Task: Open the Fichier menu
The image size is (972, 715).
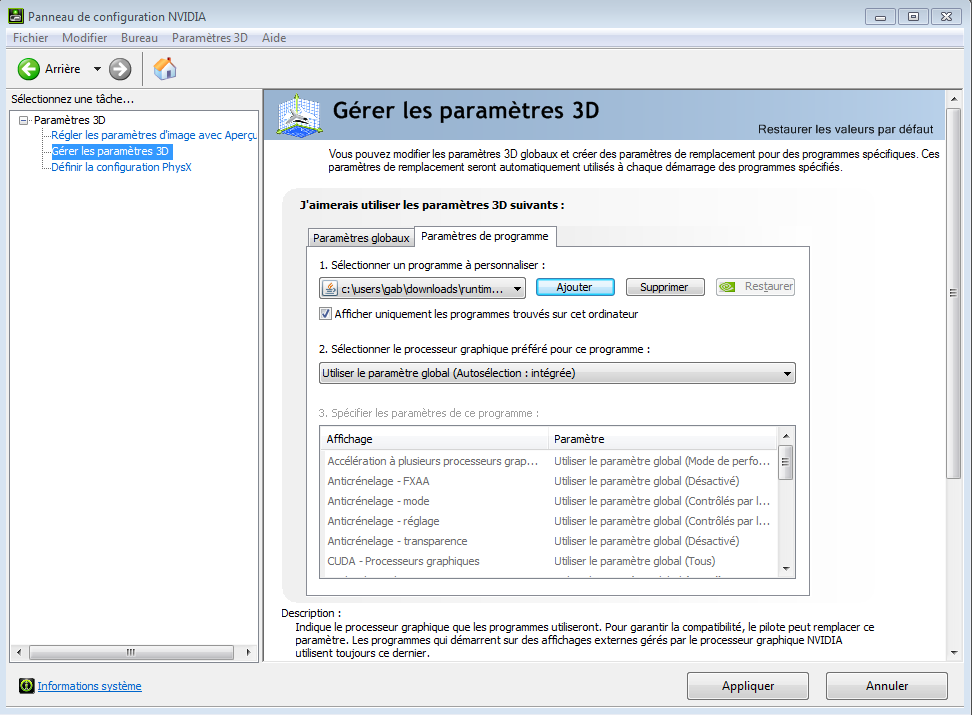Action: coord(30,38)
